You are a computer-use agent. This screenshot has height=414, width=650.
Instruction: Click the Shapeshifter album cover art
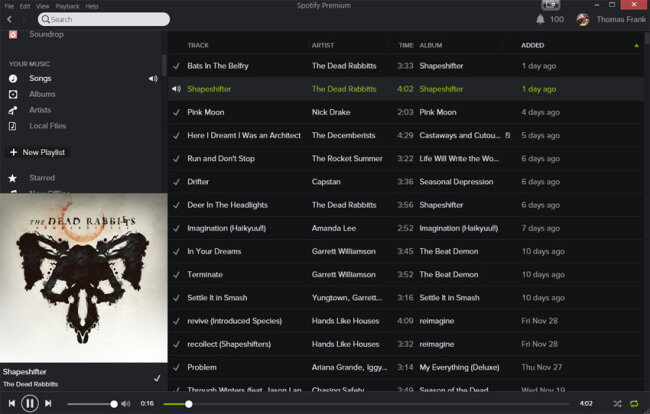pyautogui.click(x=84, y=278)
